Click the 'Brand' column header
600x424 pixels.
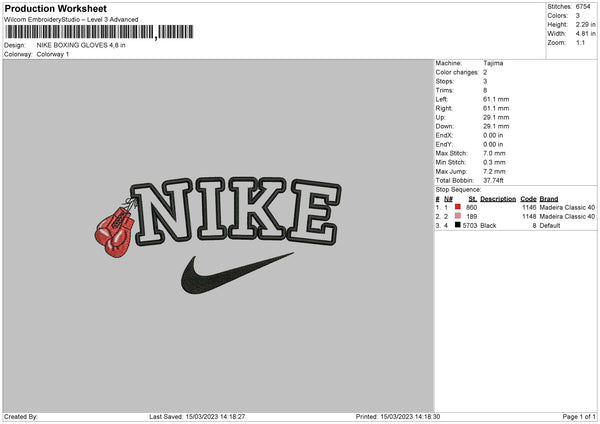(549, 199)
